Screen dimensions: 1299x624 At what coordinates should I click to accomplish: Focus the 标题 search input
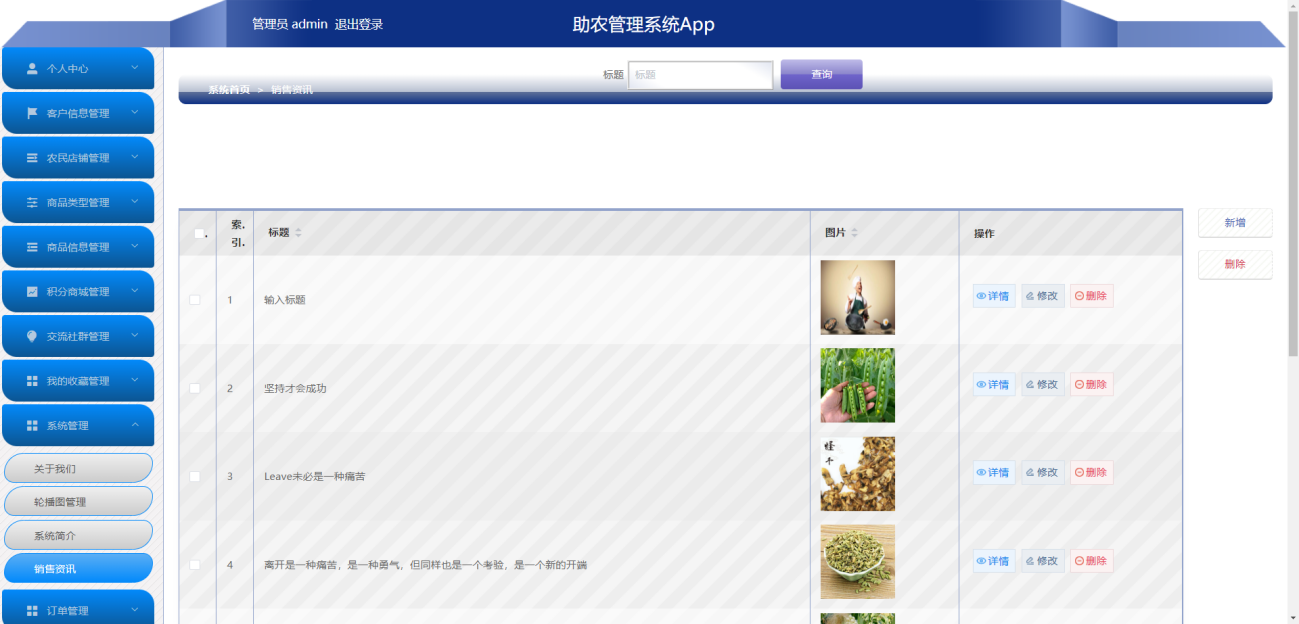point(700,75)
